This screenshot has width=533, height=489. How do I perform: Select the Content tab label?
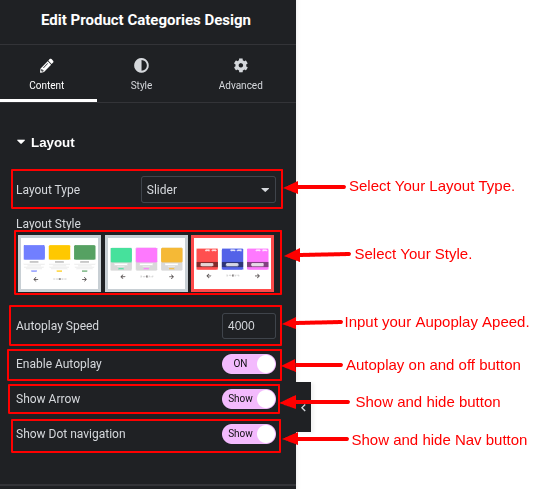point(47,85)
